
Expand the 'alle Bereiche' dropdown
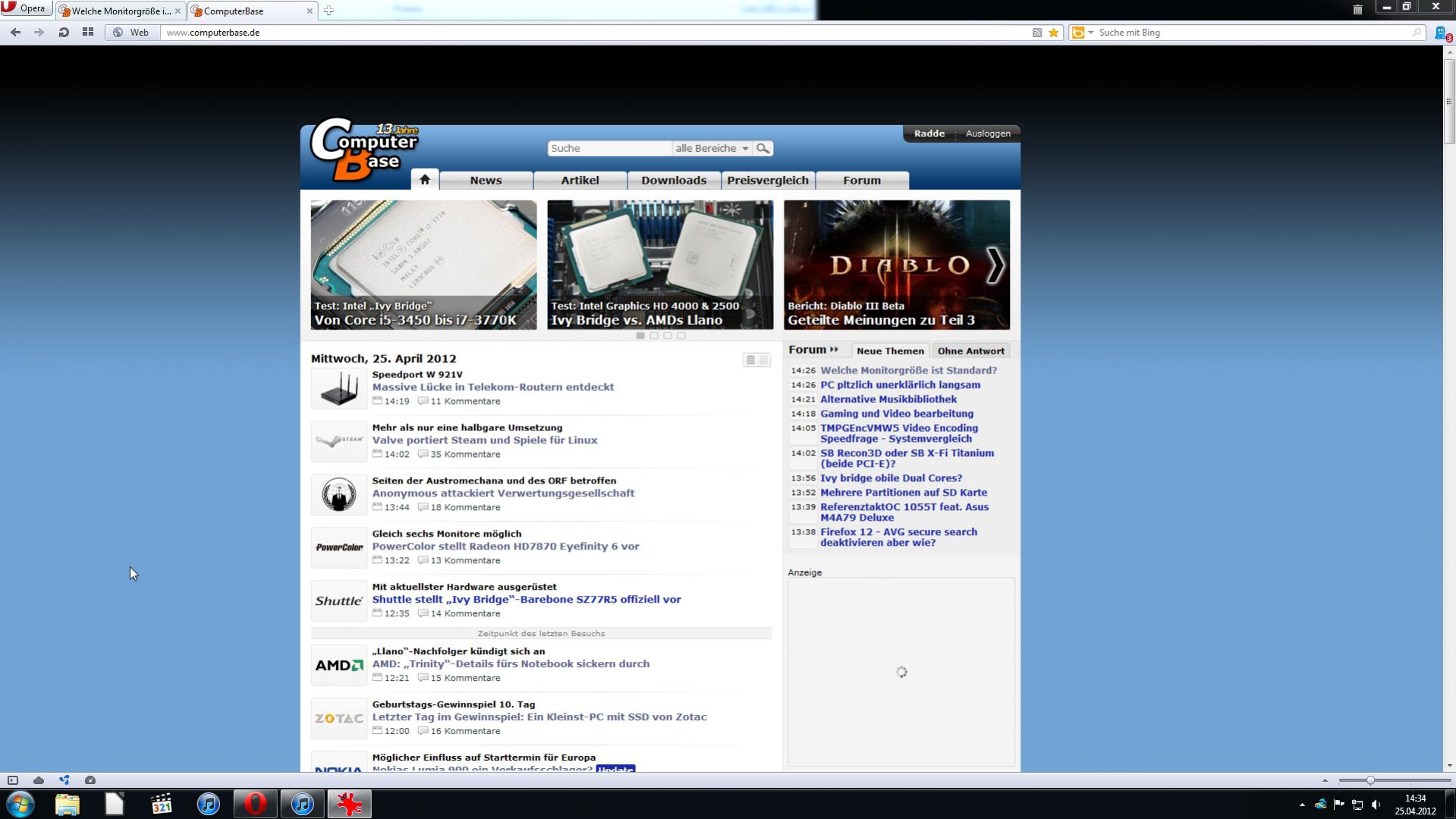pyautogui.click(x=712, y=148)
